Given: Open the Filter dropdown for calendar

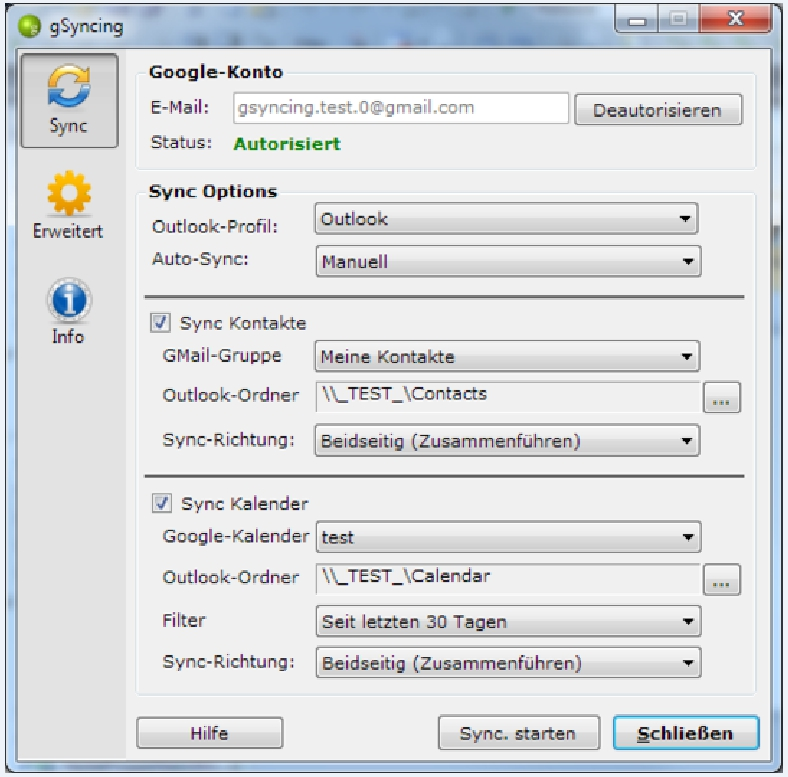Looking at the screenshot, I should click(508, 621).
